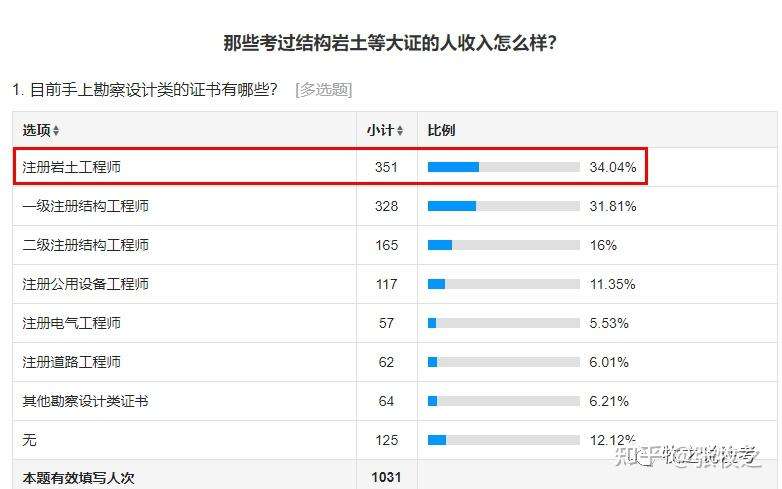Click the 无 option row
Viewport: 782px width, 489px height.
click(30, 440)
